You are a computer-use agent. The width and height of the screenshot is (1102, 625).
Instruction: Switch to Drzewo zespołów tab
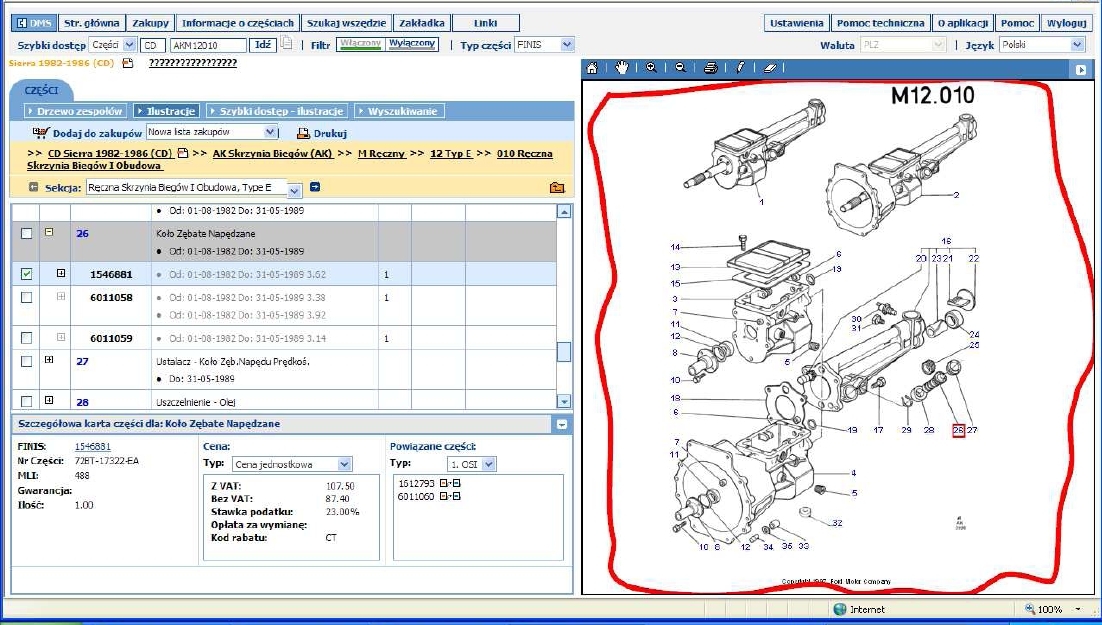pyautogui.click(x=76, y=111)
